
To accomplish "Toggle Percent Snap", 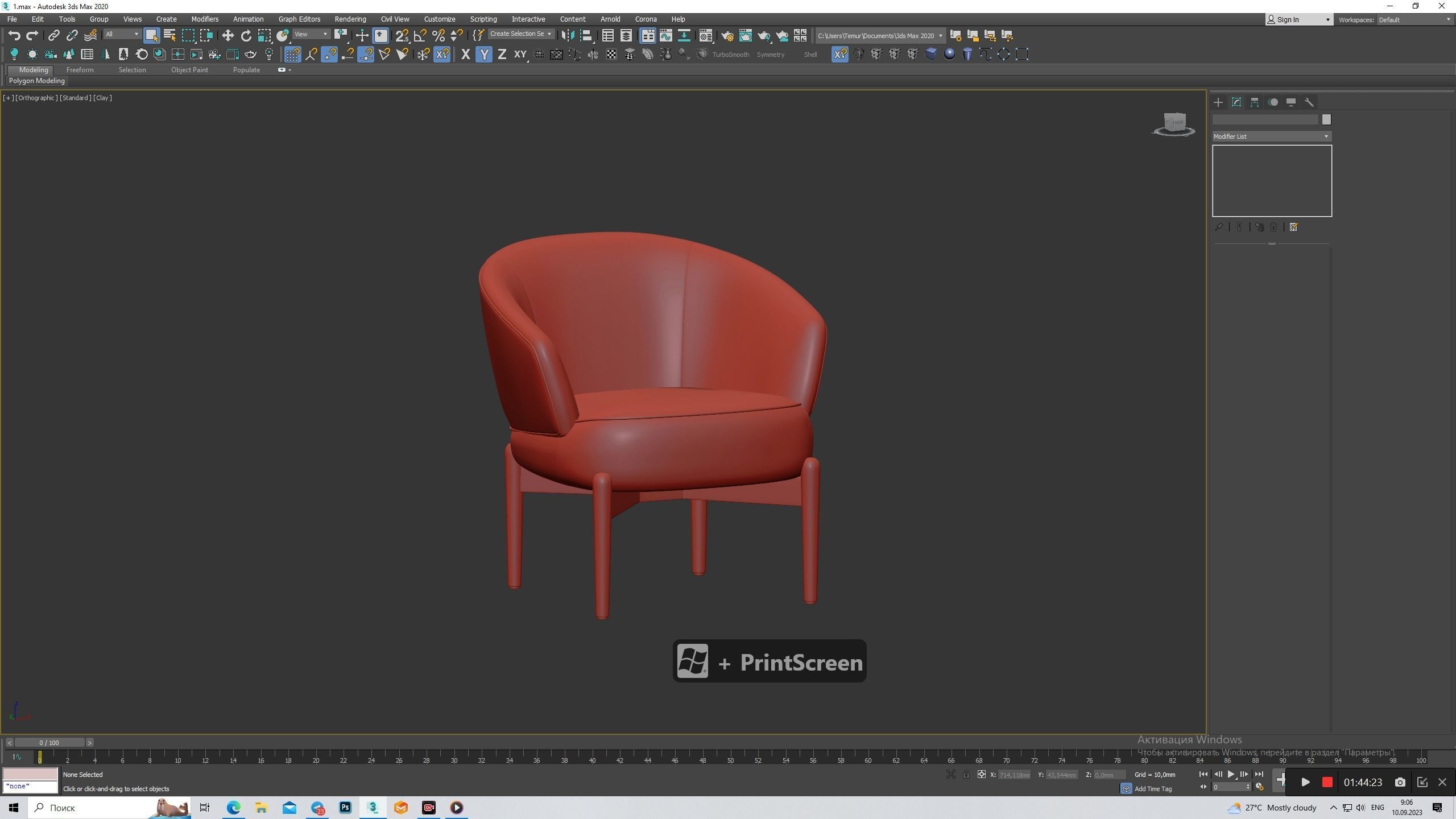I will click(x=439, y=35).
